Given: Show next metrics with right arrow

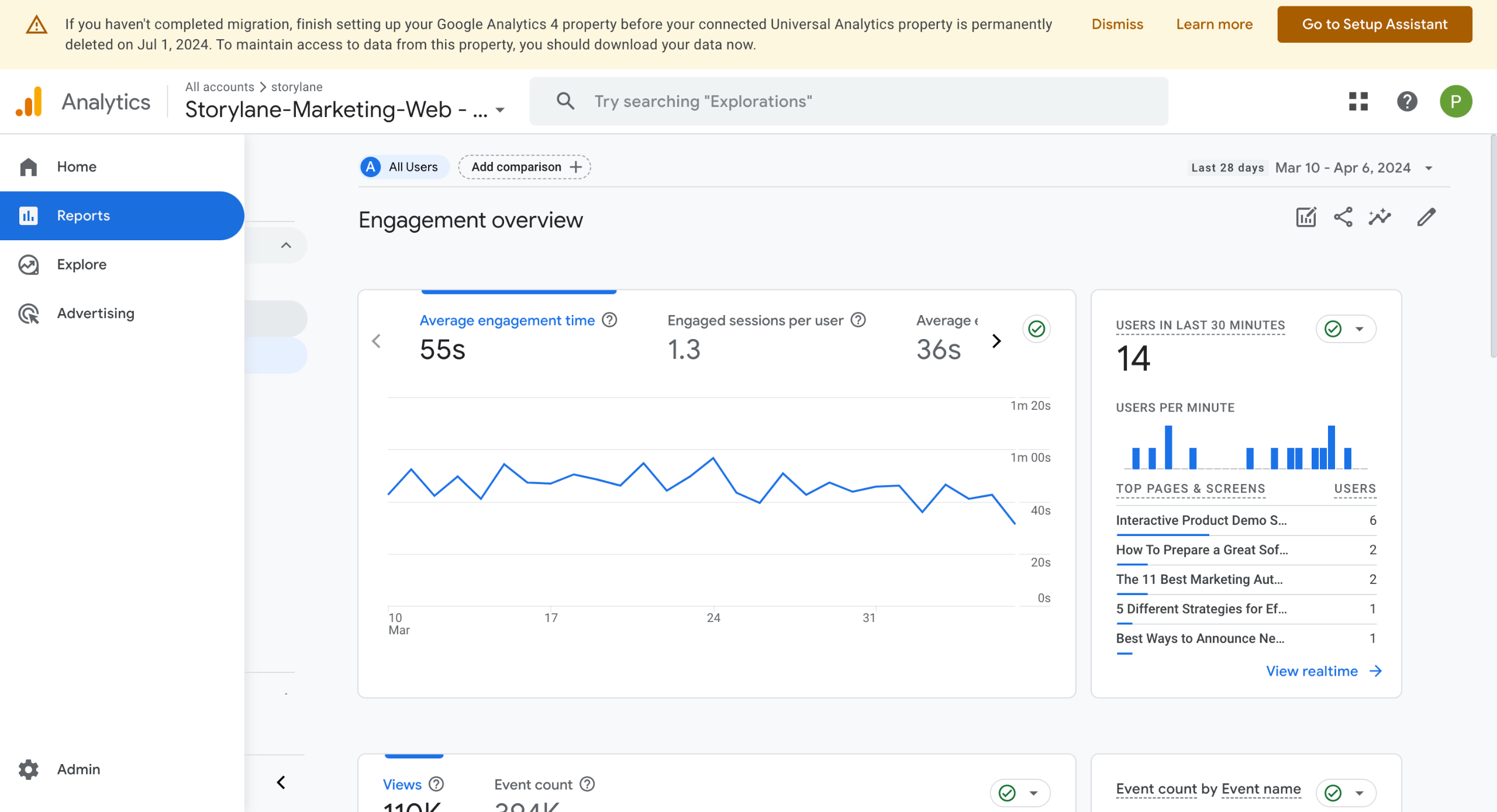Looking at the screenshot, I should pyautogui.click(x=996, y=341).
